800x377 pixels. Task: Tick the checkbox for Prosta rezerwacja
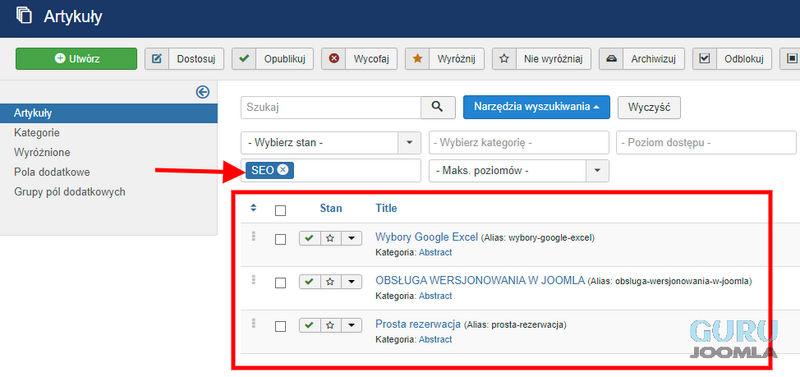281,326
